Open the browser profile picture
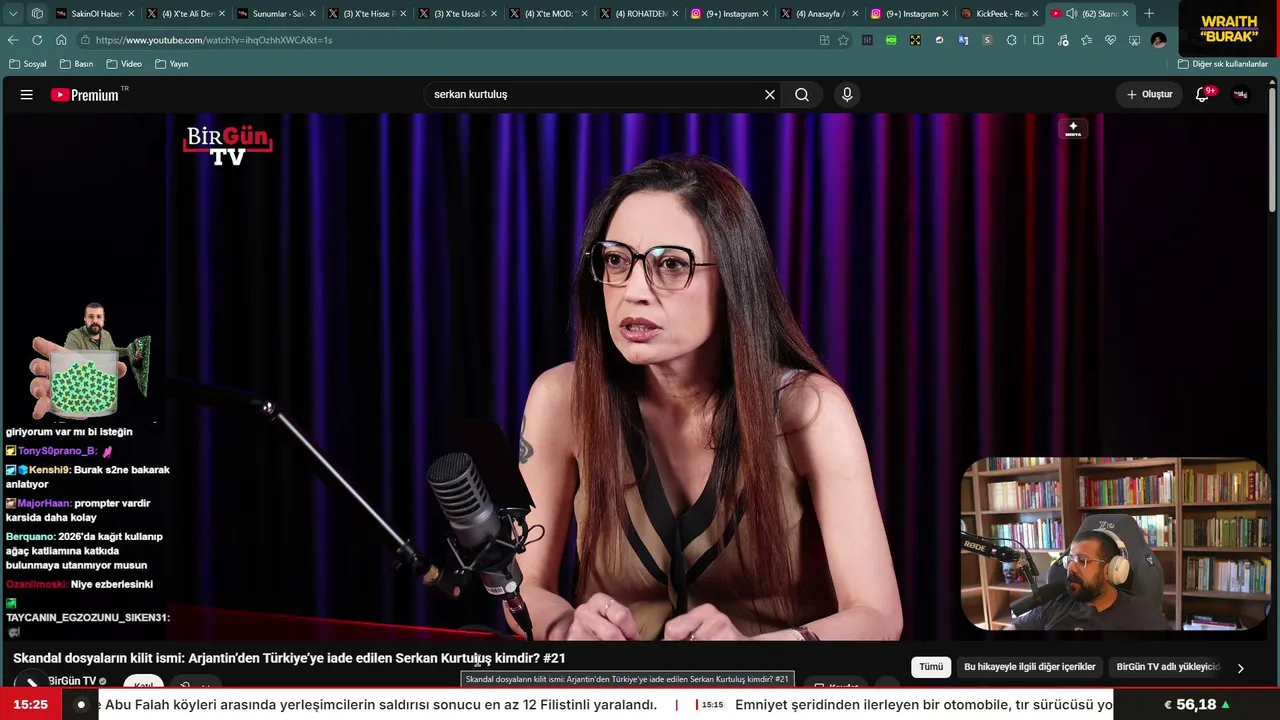This screenshot has width=1280, height=720. tap(1159, 40)
